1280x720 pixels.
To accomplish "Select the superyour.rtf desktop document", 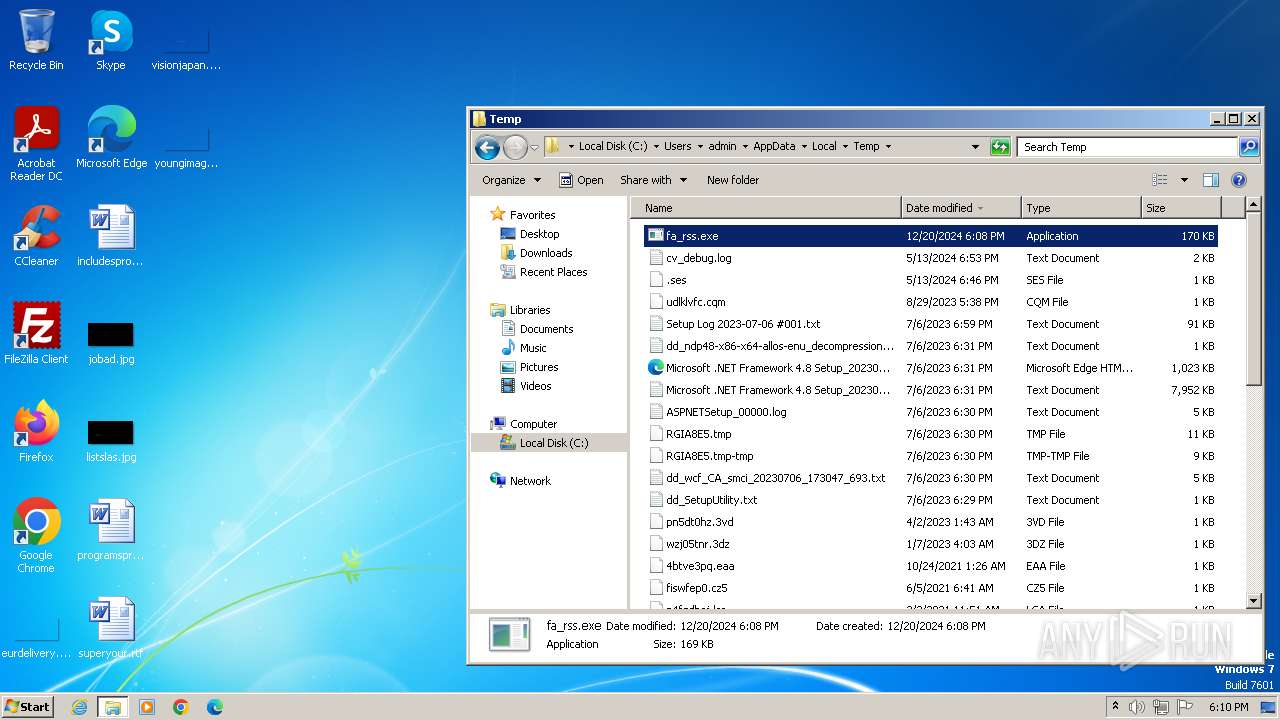I will [110, 627].
